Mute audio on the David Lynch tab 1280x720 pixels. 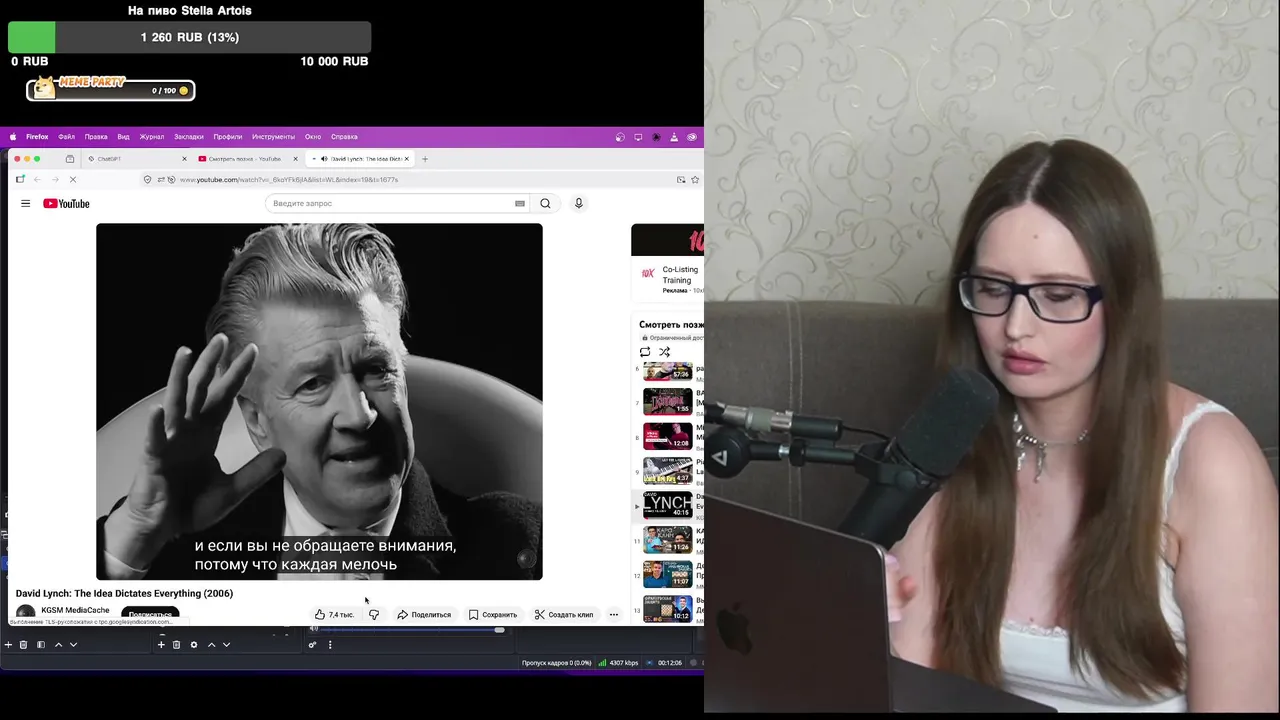tap(324, 159)
